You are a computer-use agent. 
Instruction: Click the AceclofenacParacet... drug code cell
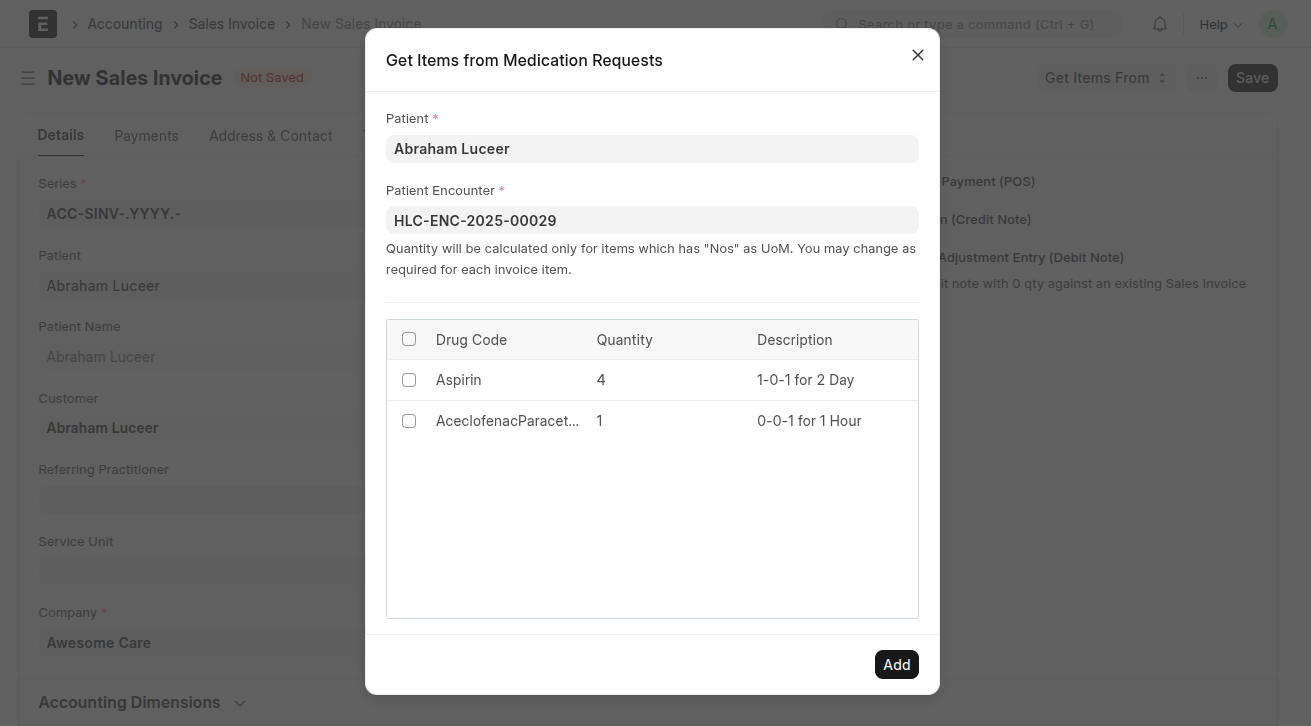click(x=507, y=421)
